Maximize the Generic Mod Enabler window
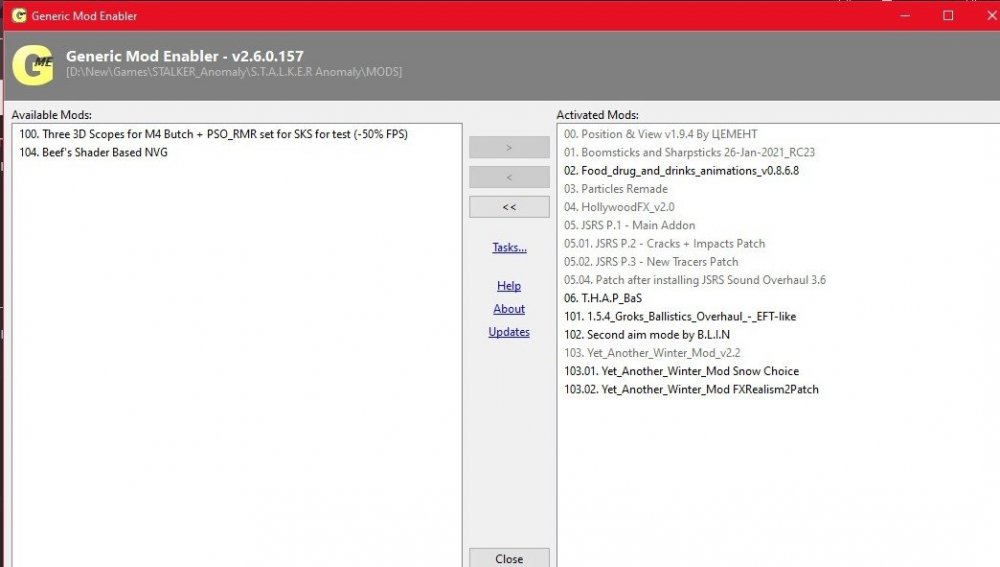1000x567 pixels. 948,15
